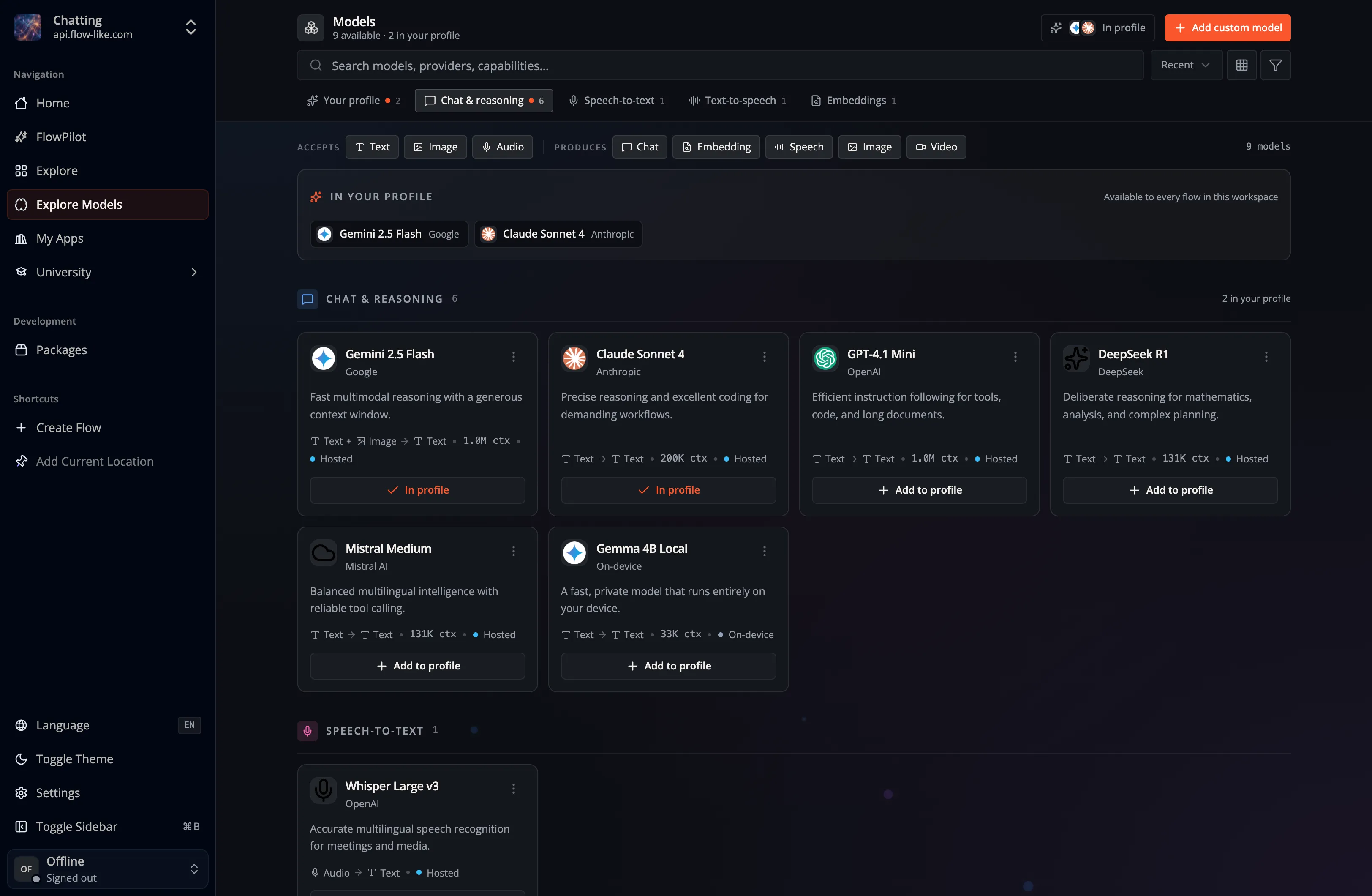
Task: Open the Recent sort dropdown
Action: [1186, 65]
